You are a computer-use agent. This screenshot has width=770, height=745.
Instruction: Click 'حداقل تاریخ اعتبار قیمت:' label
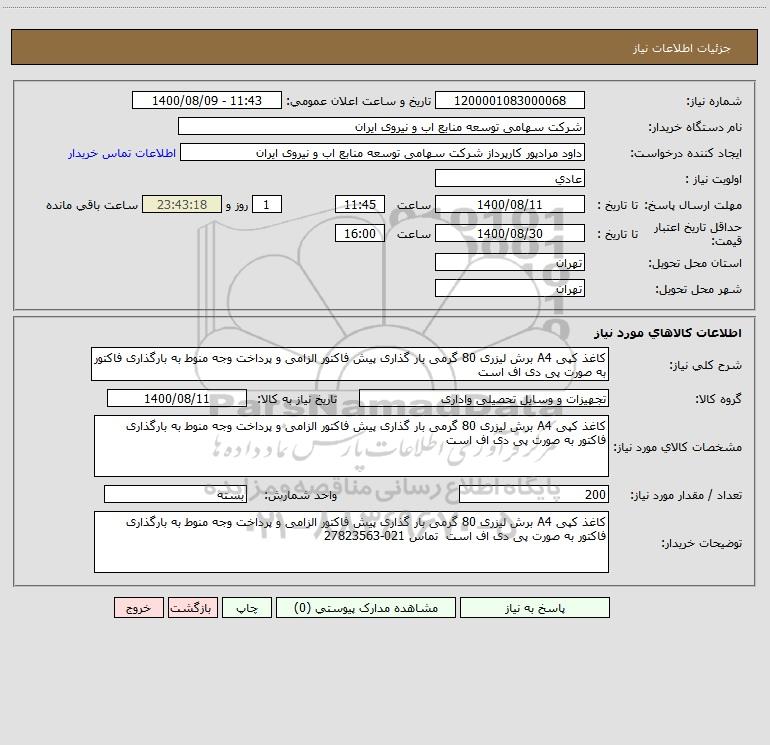point(698,234)
